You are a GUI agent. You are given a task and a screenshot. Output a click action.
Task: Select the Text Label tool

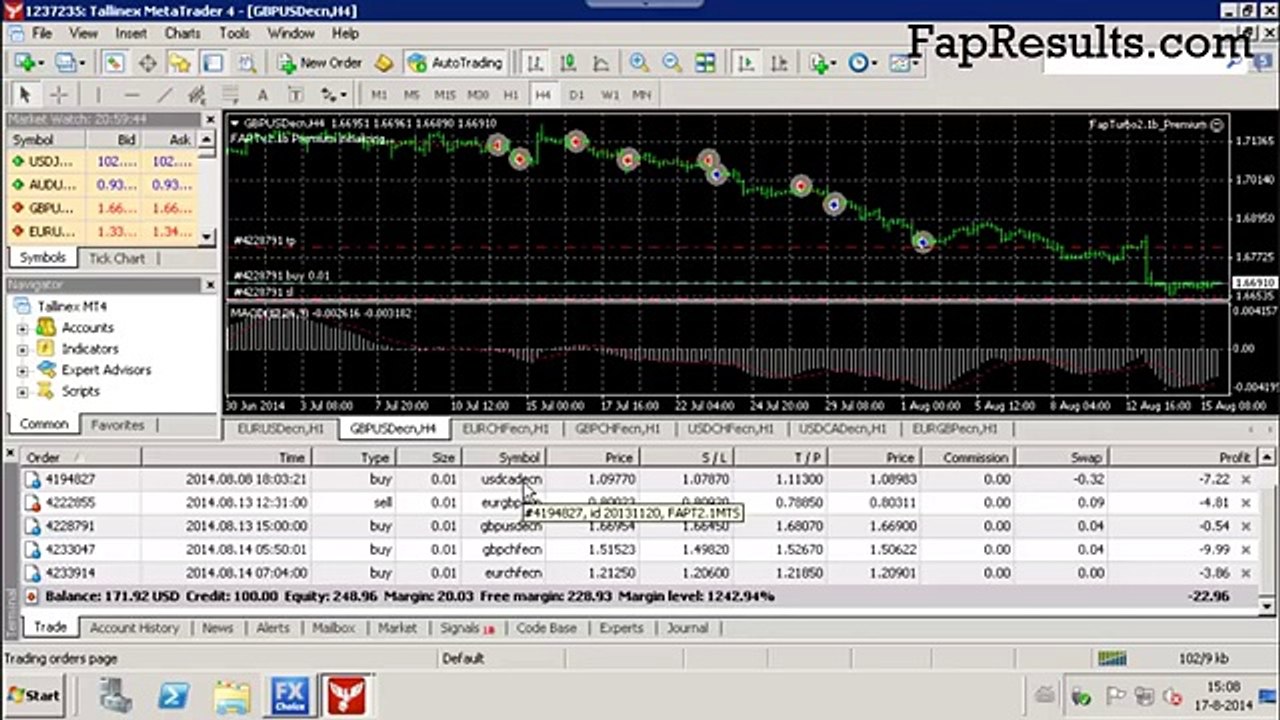(296, 95)
